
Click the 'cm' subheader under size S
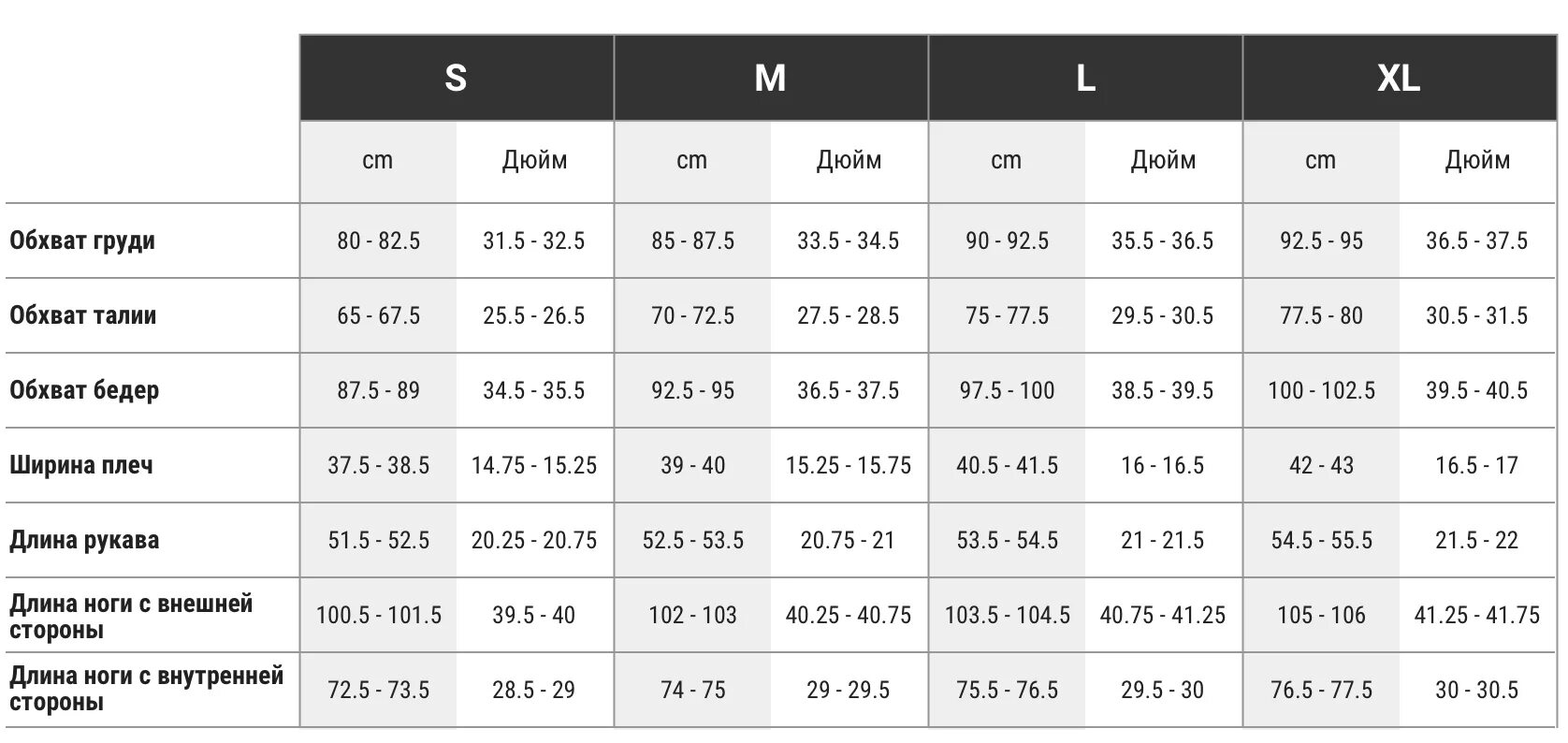[x=378, y=161]
